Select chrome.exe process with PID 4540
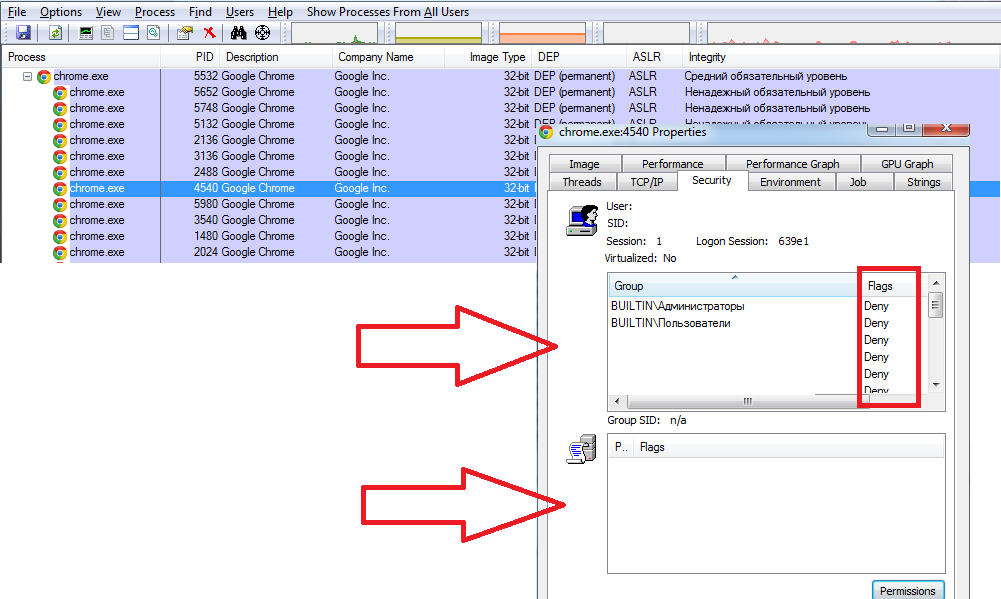Image resolution: width=1001 pixels, height=599 pixels. pyautogui.click(x=268, y=188)
